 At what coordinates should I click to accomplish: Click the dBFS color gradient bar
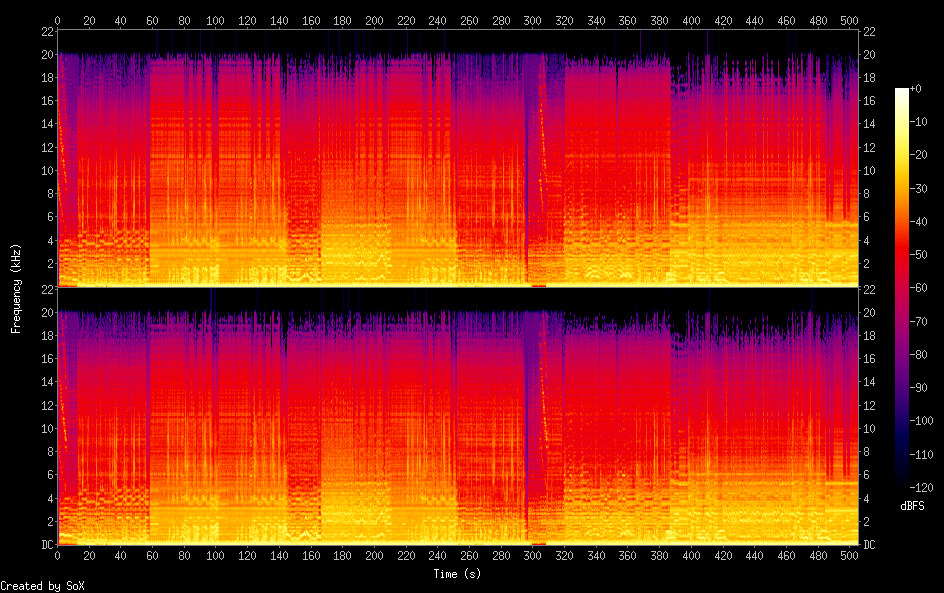pos(901,288)
